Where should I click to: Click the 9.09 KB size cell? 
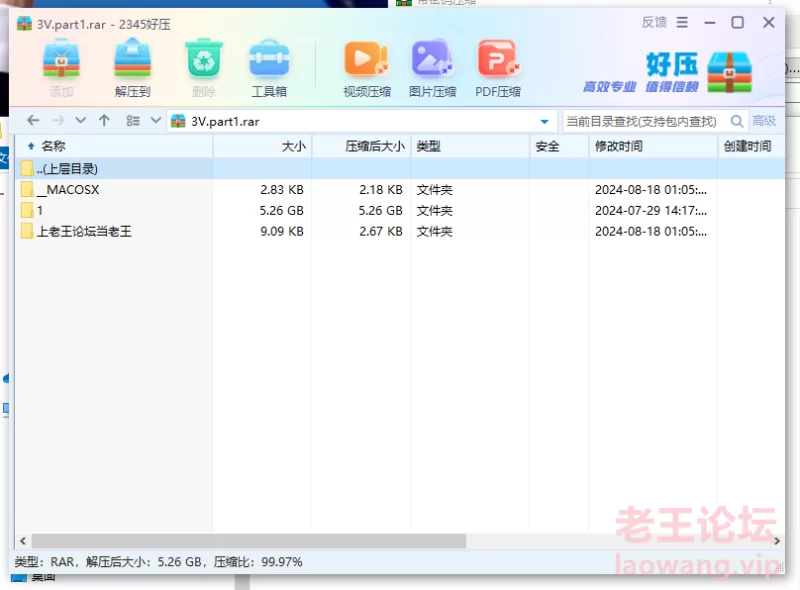tap(282, 231)
